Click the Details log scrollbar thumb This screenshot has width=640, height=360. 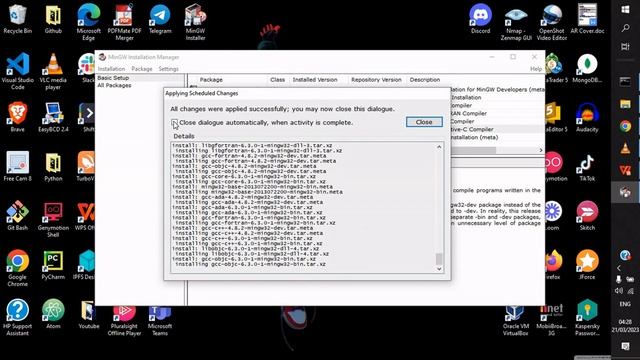[x=439, y=259]
